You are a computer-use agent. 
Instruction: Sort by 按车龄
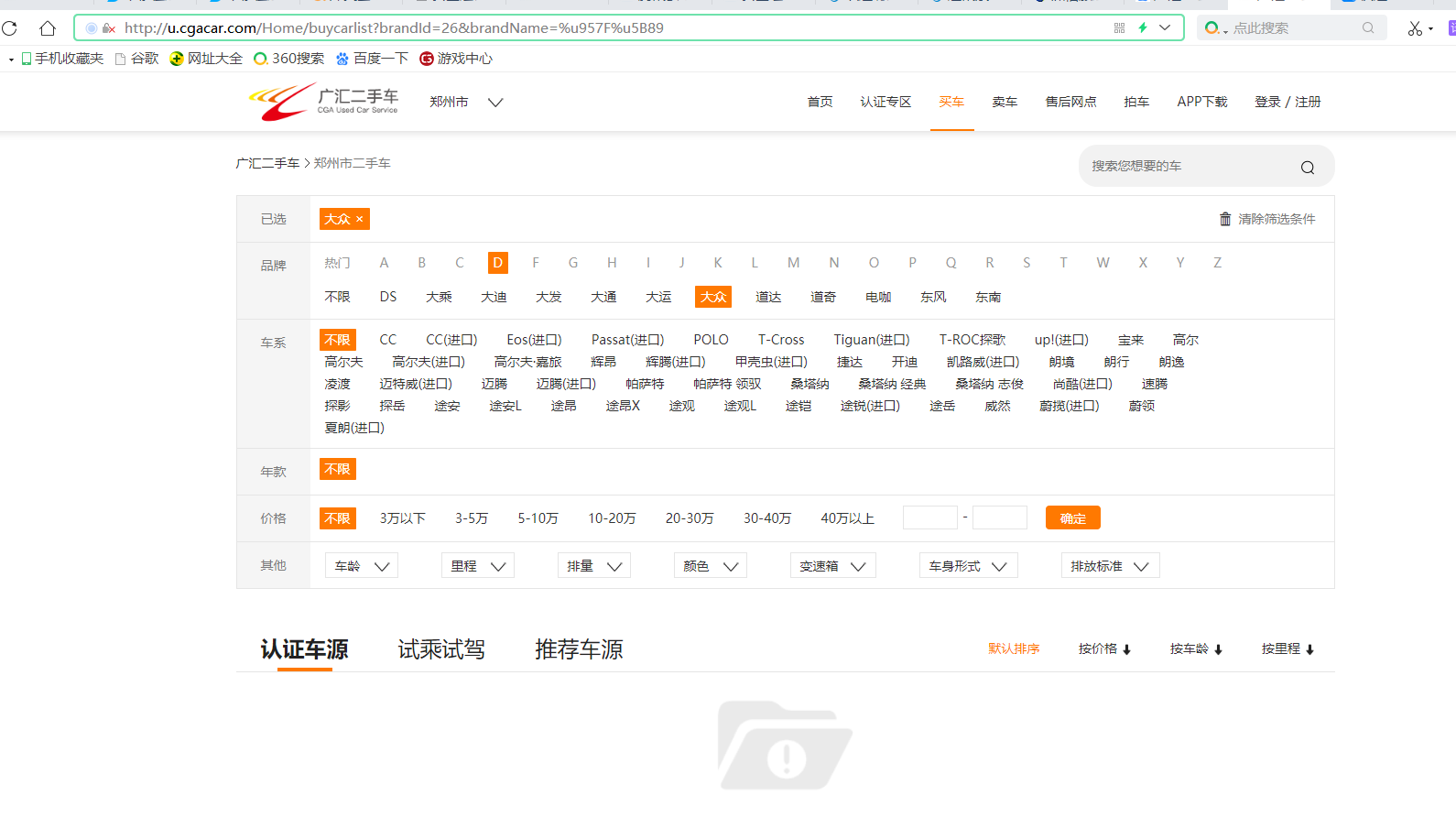click(1196, 648)
